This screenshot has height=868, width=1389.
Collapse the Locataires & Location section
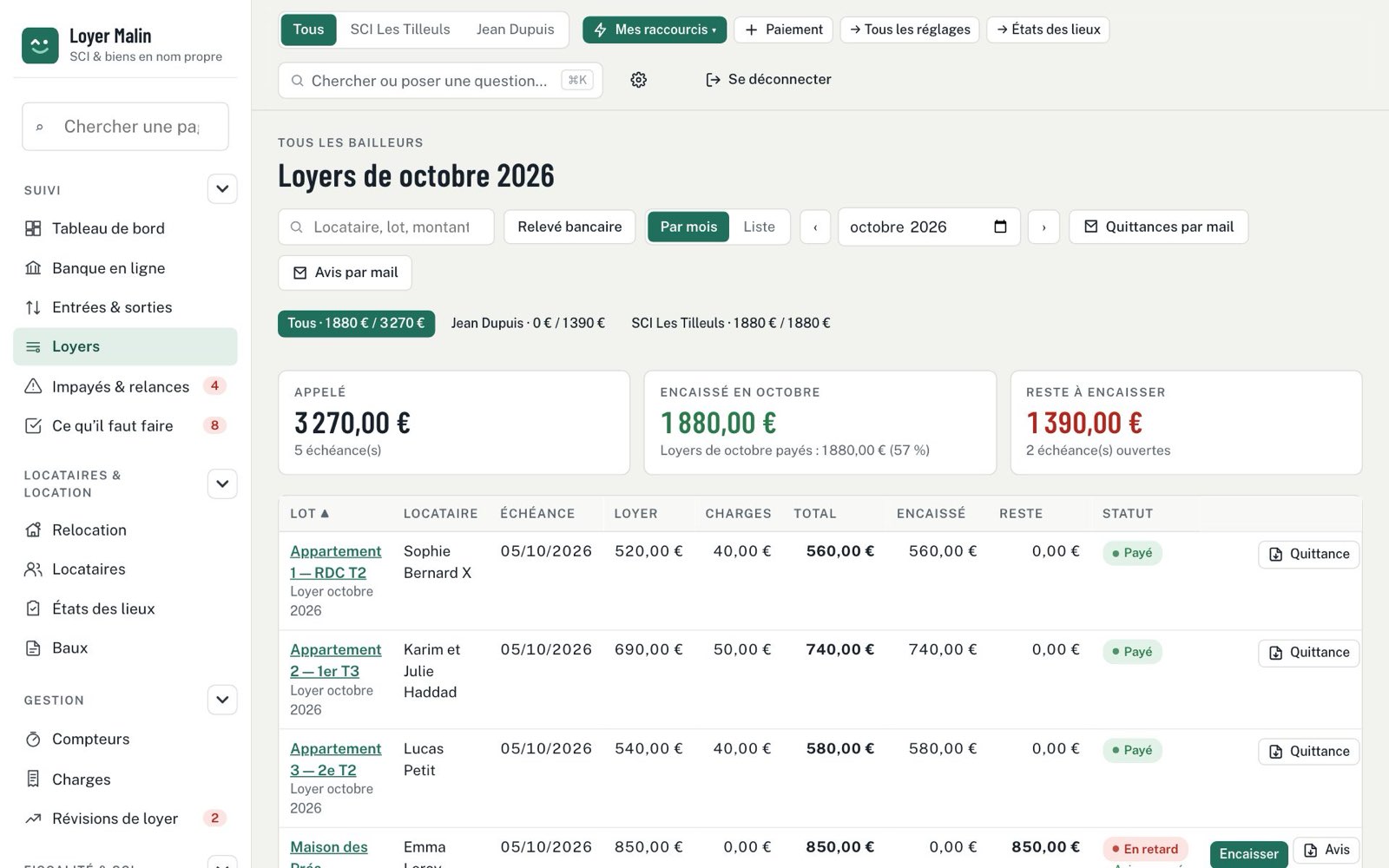click(222, 483)
